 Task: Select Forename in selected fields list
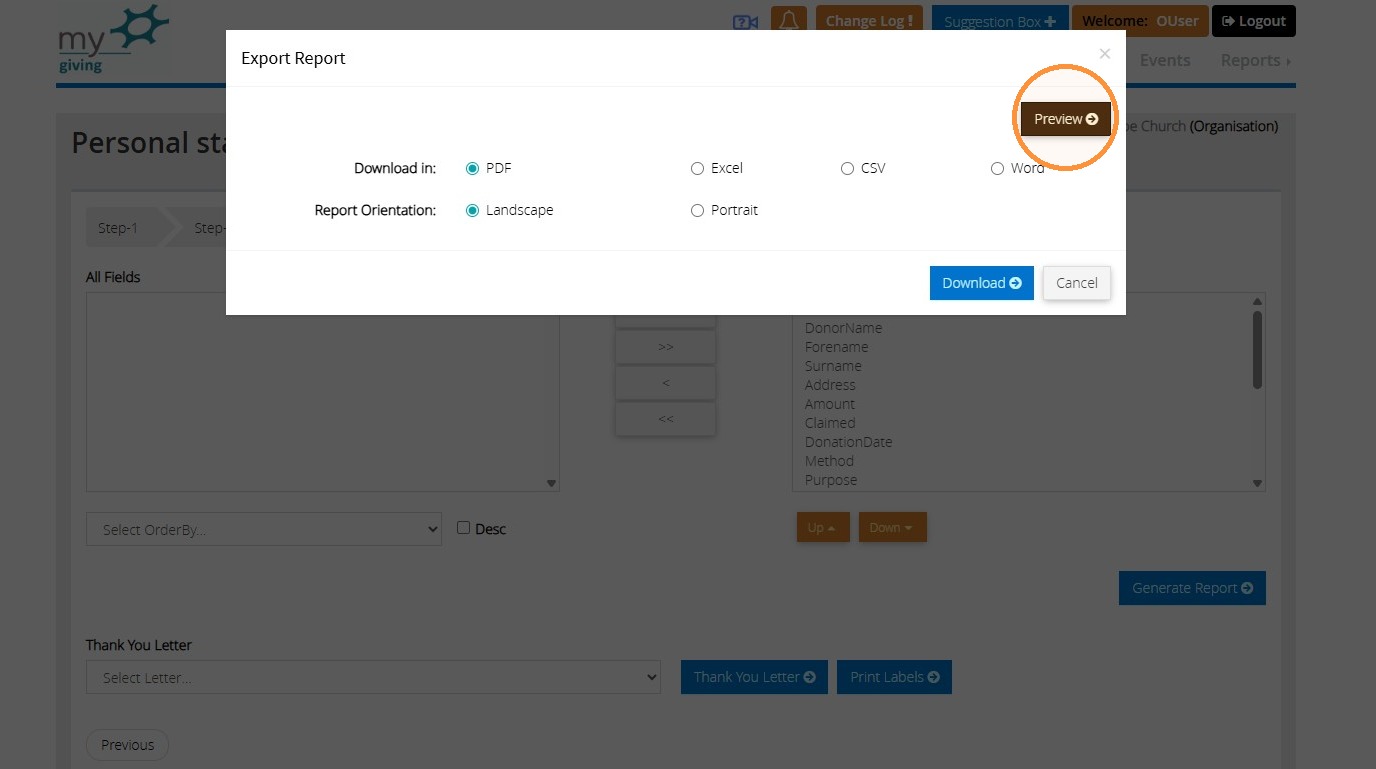837,347
